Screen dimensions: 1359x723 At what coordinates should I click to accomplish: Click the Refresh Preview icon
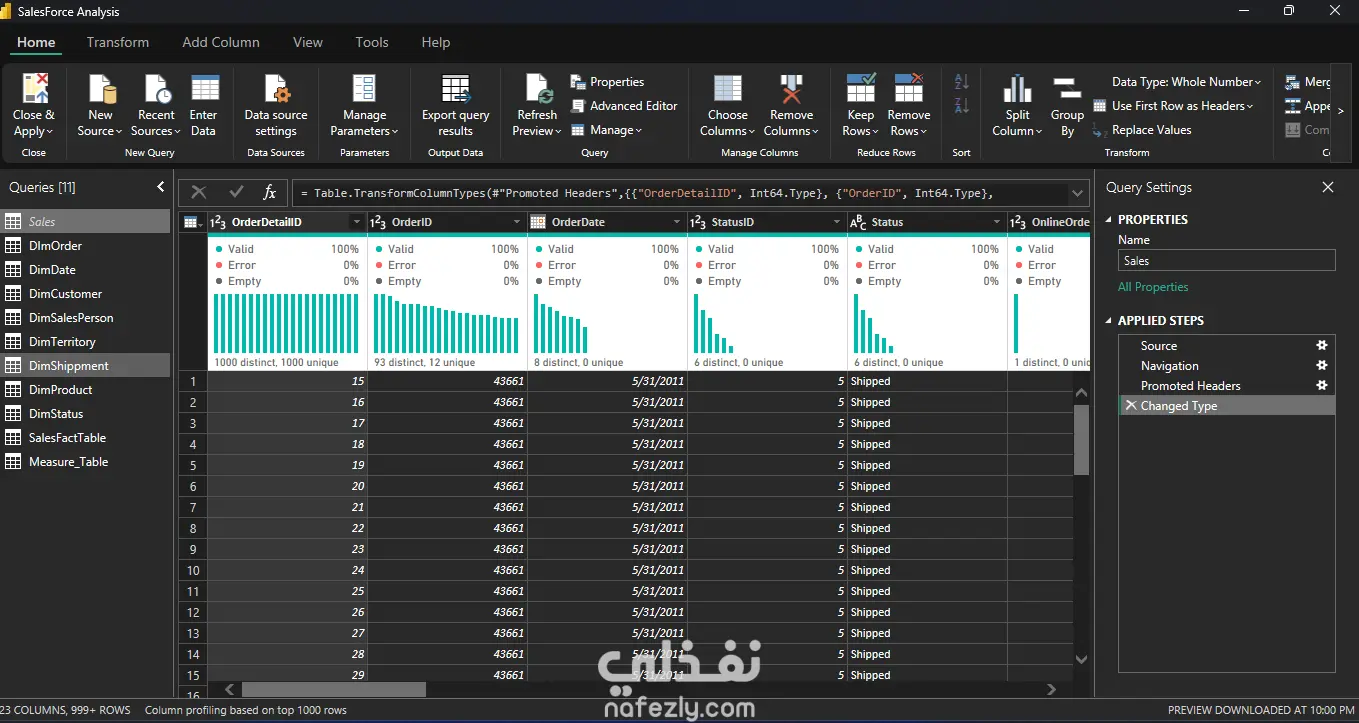[538, 89]
